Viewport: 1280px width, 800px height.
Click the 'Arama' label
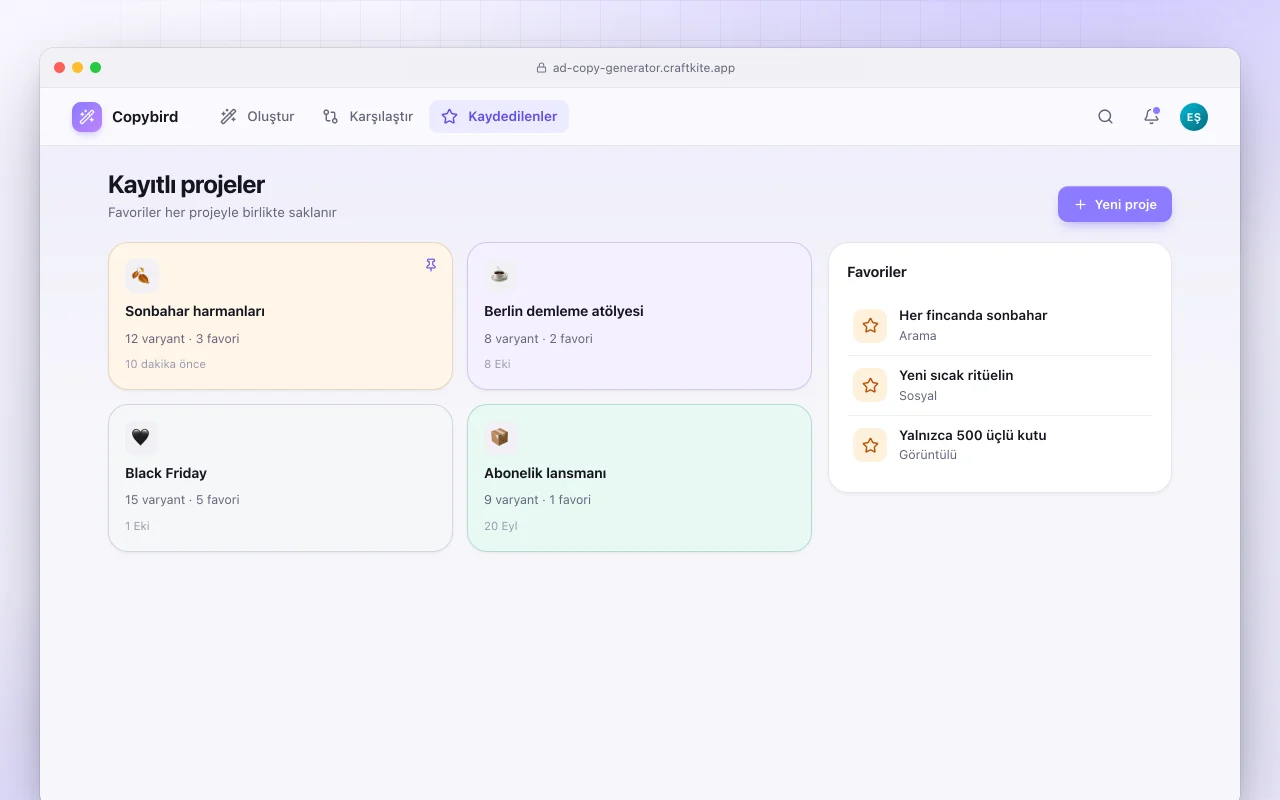[918, 336]
